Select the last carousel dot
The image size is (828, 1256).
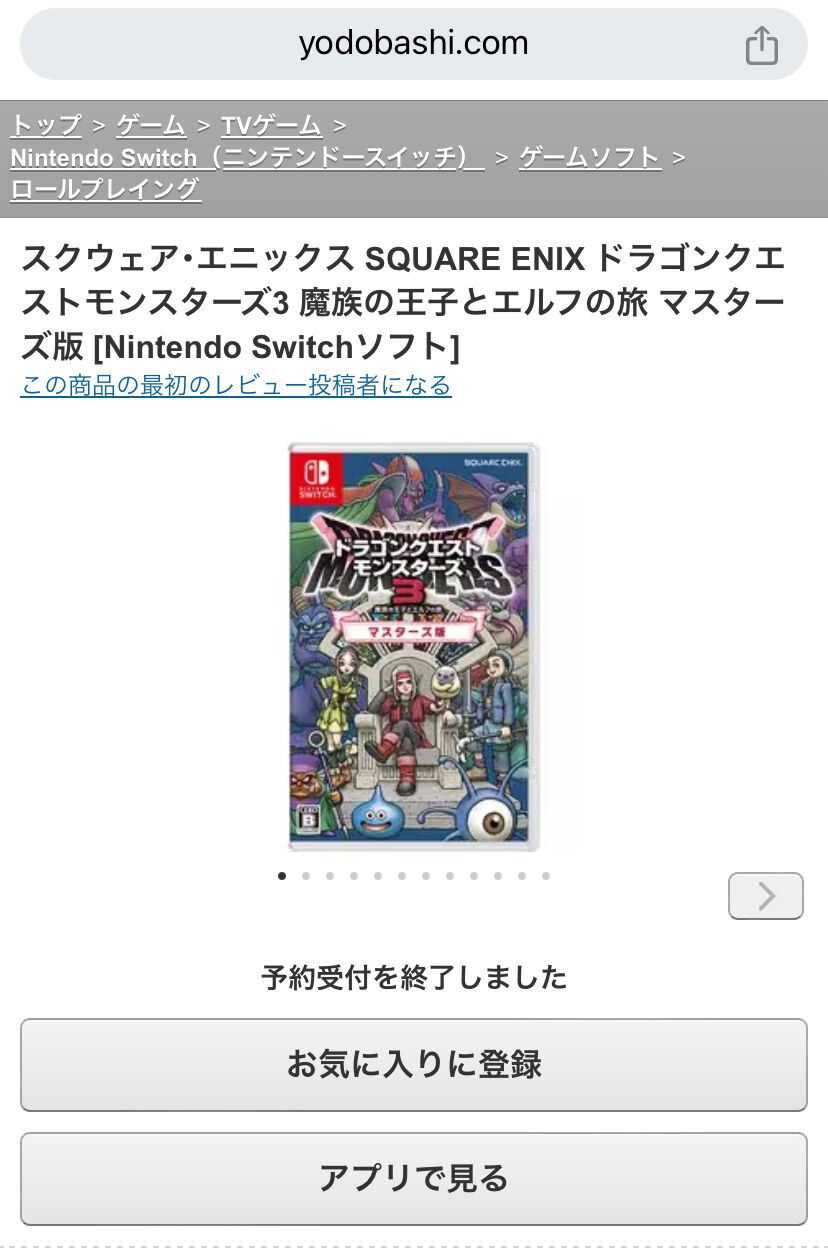(546, 876)
